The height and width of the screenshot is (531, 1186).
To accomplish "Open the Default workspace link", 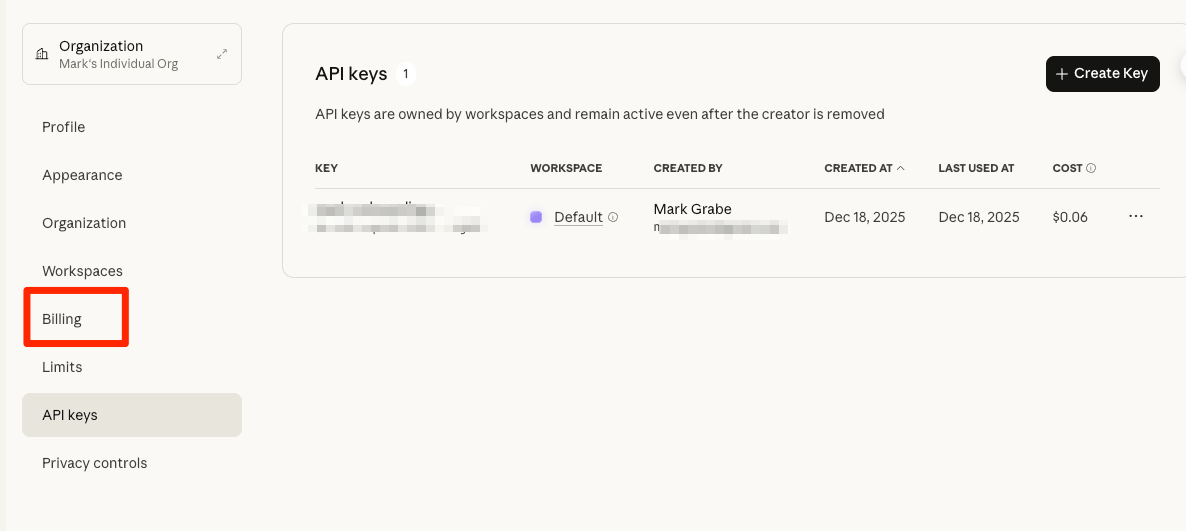I will click(x=578, y=217).
